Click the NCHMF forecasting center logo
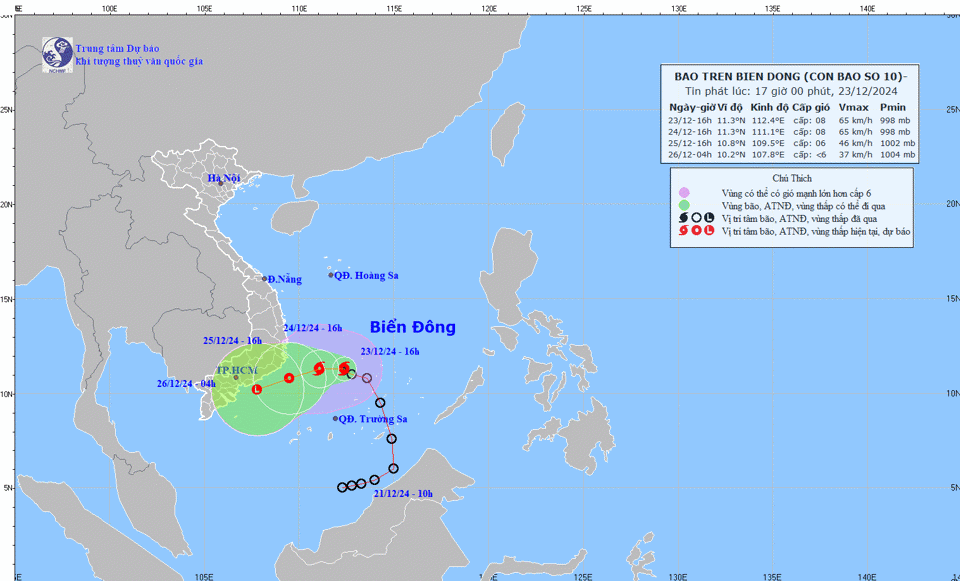Image resolution: width=960 pixels, height=581 pixels. [x=57, y=54]
